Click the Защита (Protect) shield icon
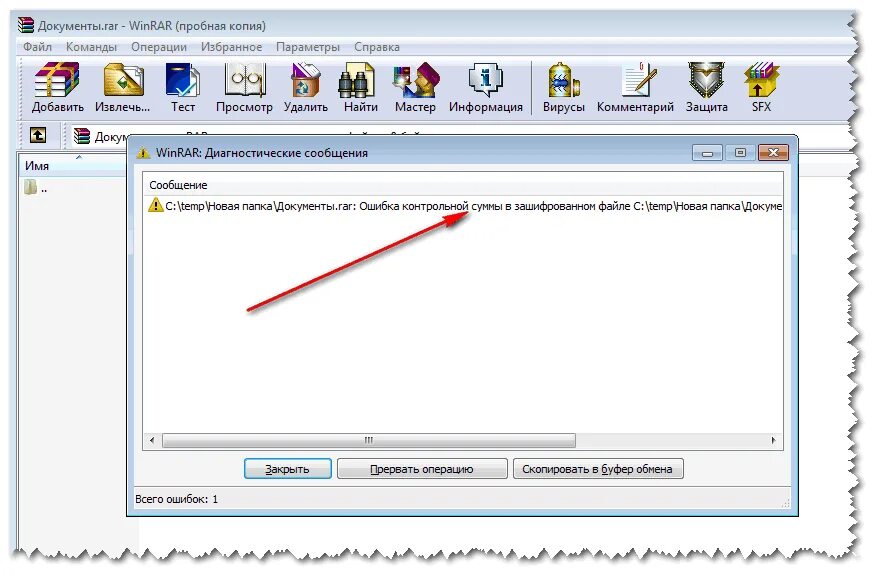This screenshot has width=876, height=576. 707,88
